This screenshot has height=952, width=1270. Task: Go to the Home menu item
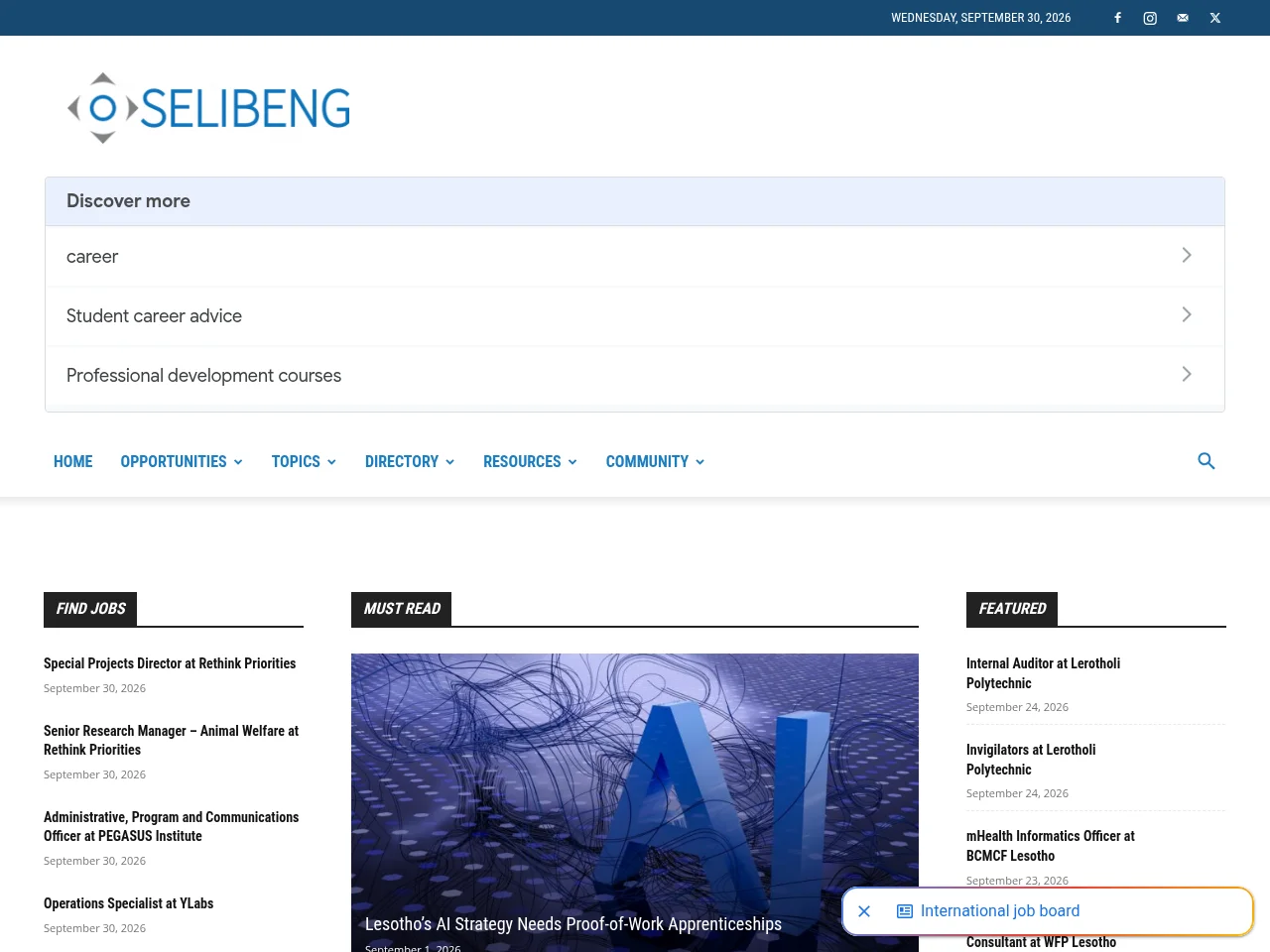click(73, 461)
